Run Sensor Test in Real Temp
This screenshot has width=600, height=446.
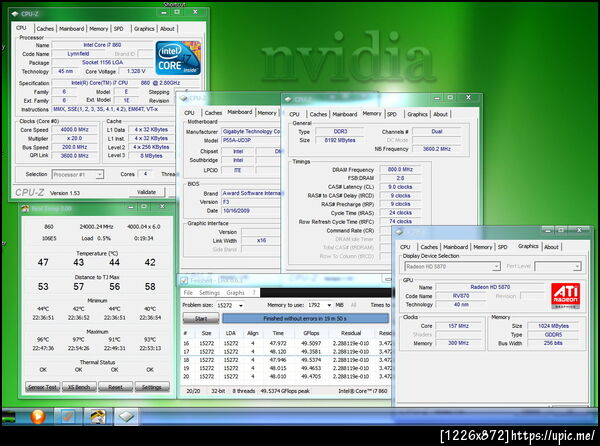[x=42, y=387]
